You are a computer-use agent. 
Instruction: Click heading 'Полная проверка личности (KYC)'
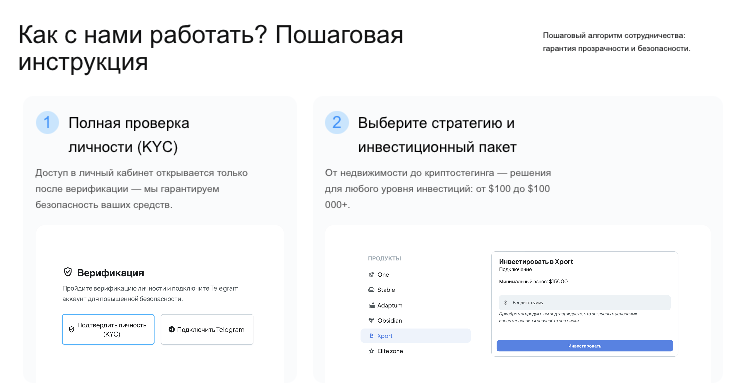click(129, 135)
